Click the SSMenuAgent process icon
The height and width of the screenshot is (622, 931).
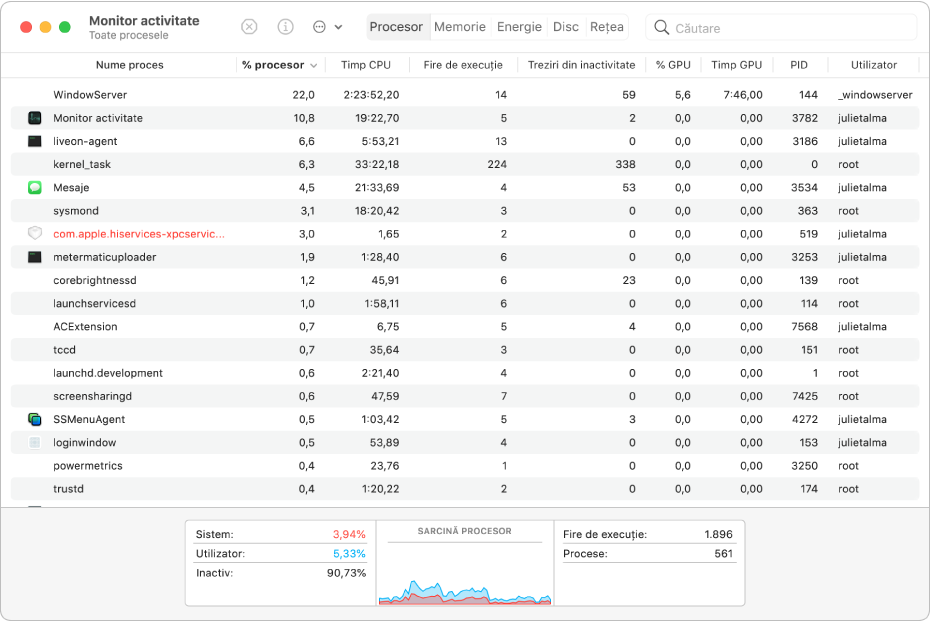pyautogui.click(x=35, y=420)
